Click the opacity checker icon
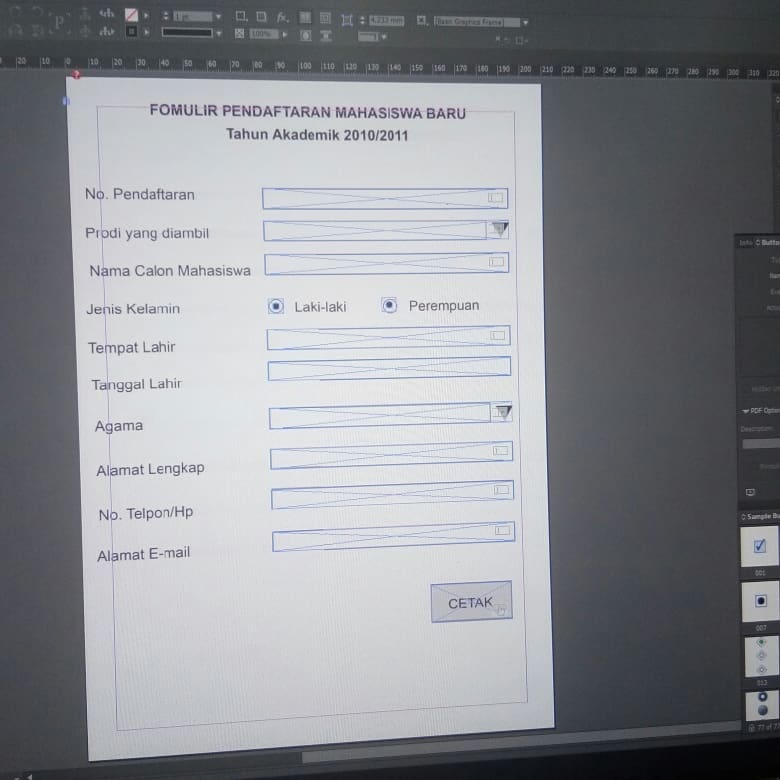Screen dimensions: 780x780 (x=239, y=33)
